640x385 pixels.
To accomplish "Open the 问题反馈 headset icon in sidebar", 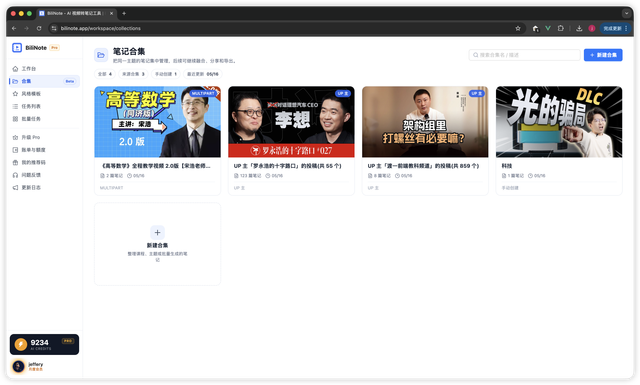I will coord(15,175).
